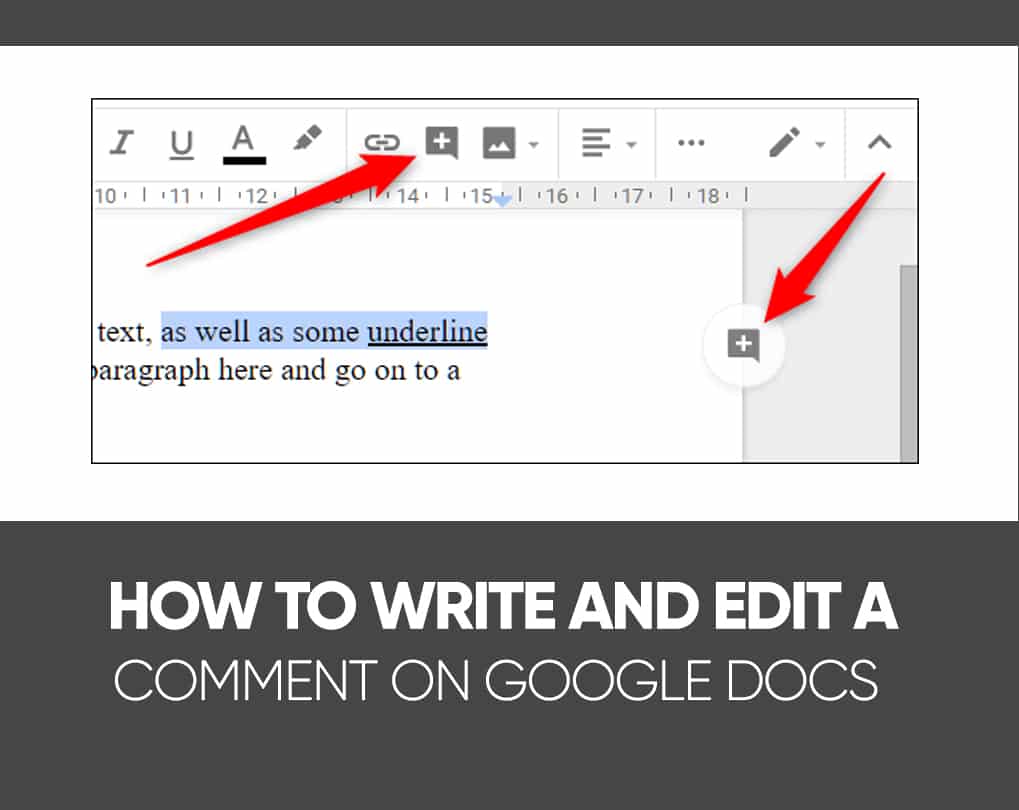Click the floating add comment button

tap(743, 345)
